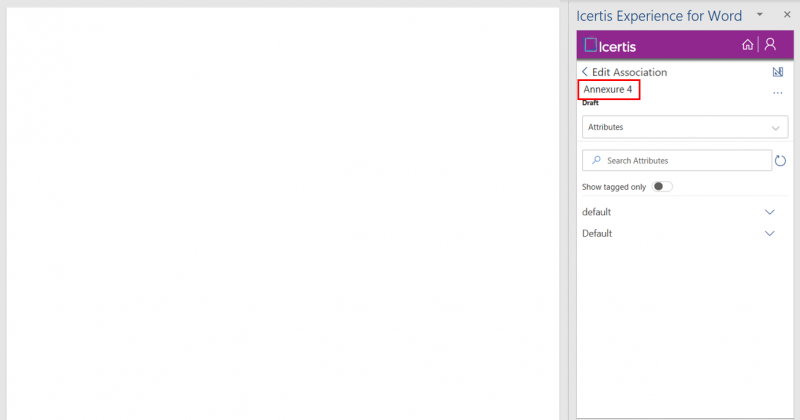Open the user profile icon
The image size is (800, 420).
770,45
